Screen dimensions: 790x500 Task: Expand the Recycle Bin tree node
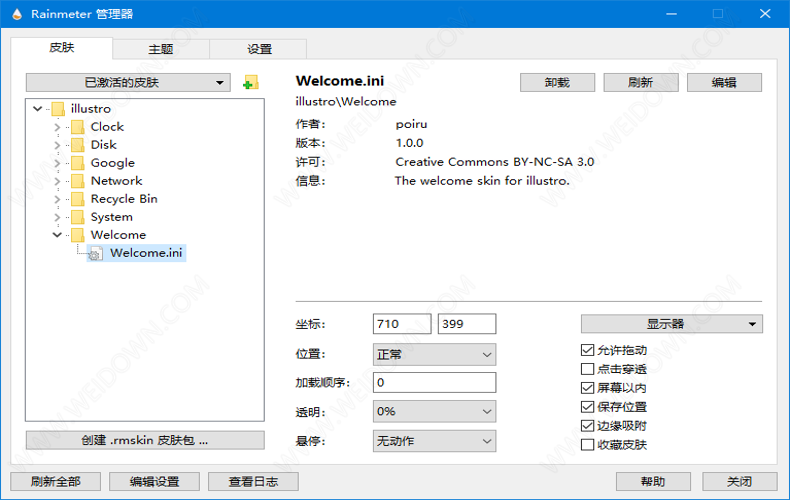click(57, 199)
